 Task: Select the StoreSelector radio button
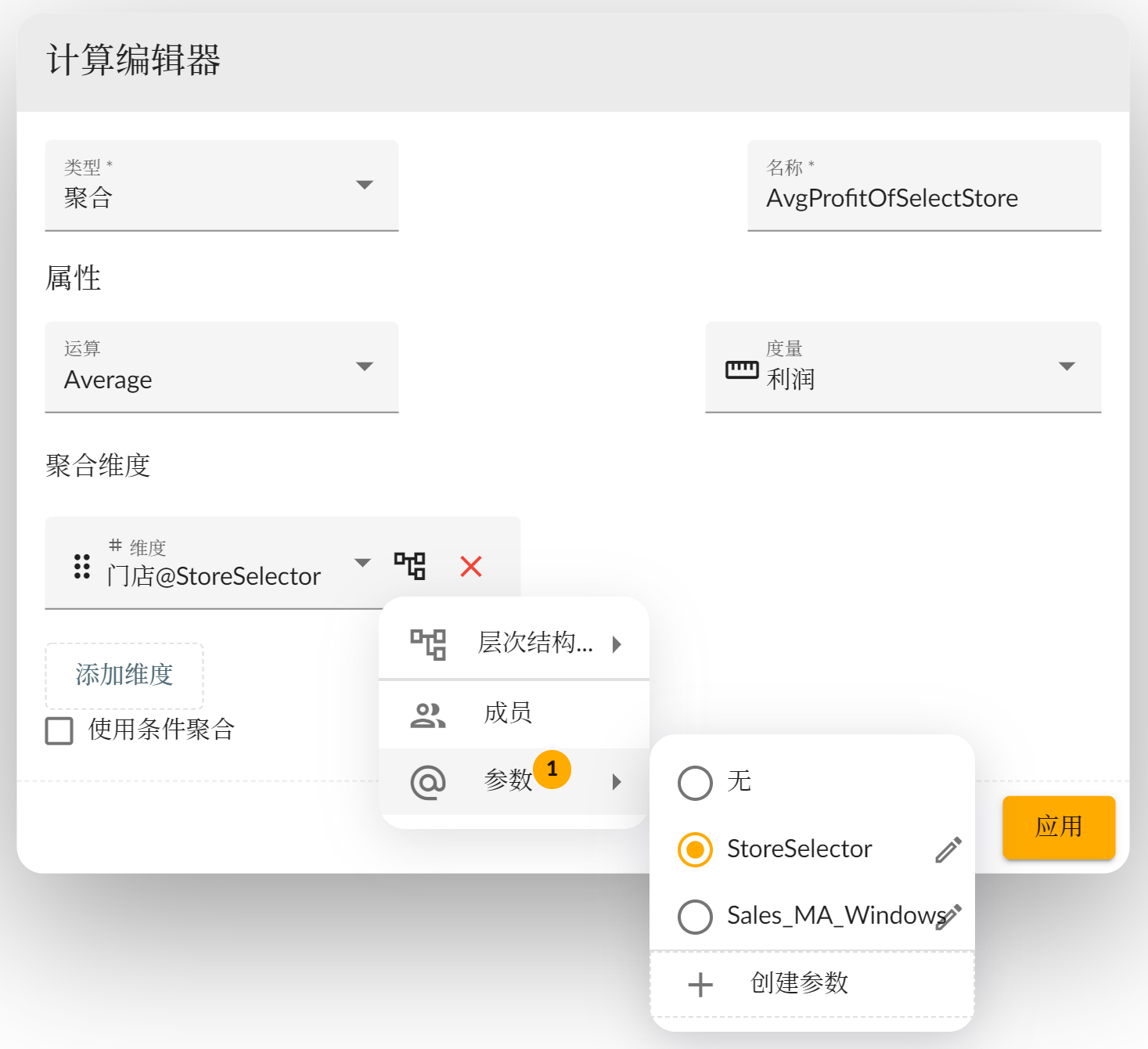tap(695, 849)
